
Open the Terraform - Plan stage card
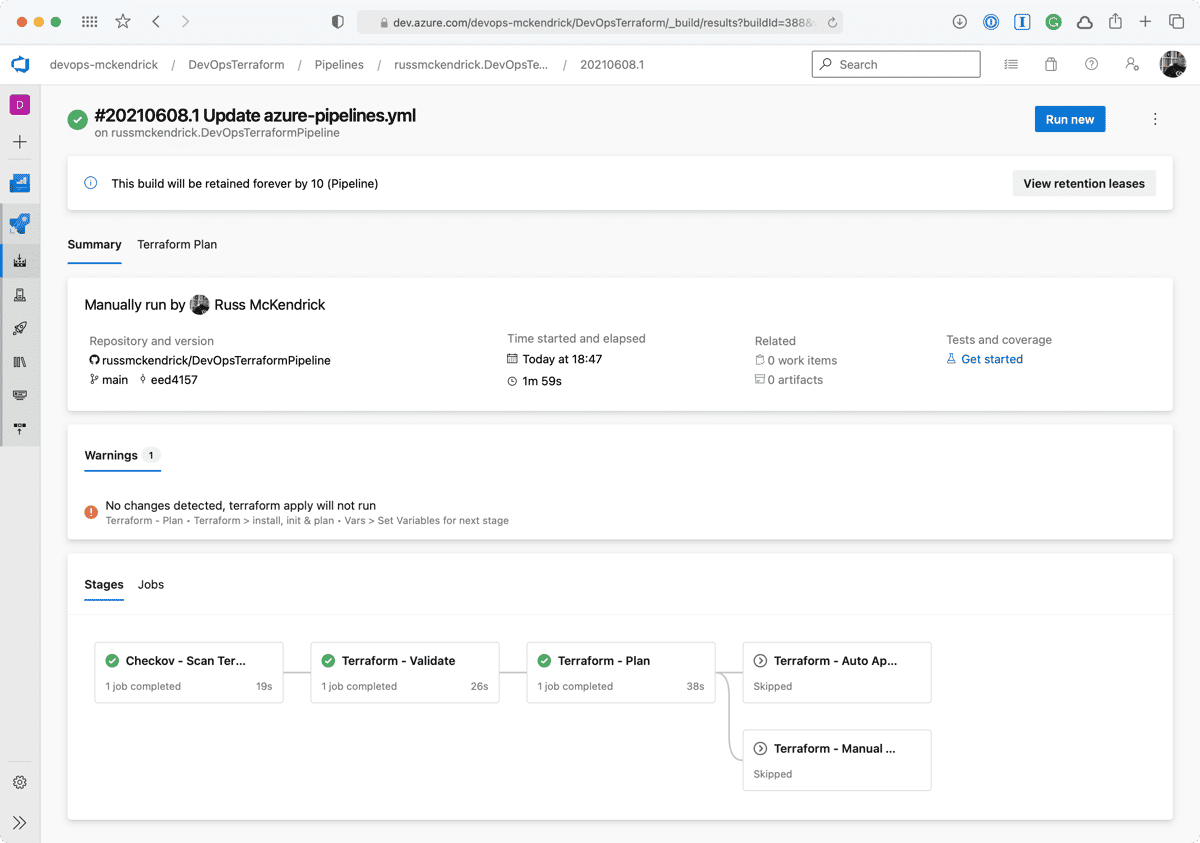pos(620,672)
